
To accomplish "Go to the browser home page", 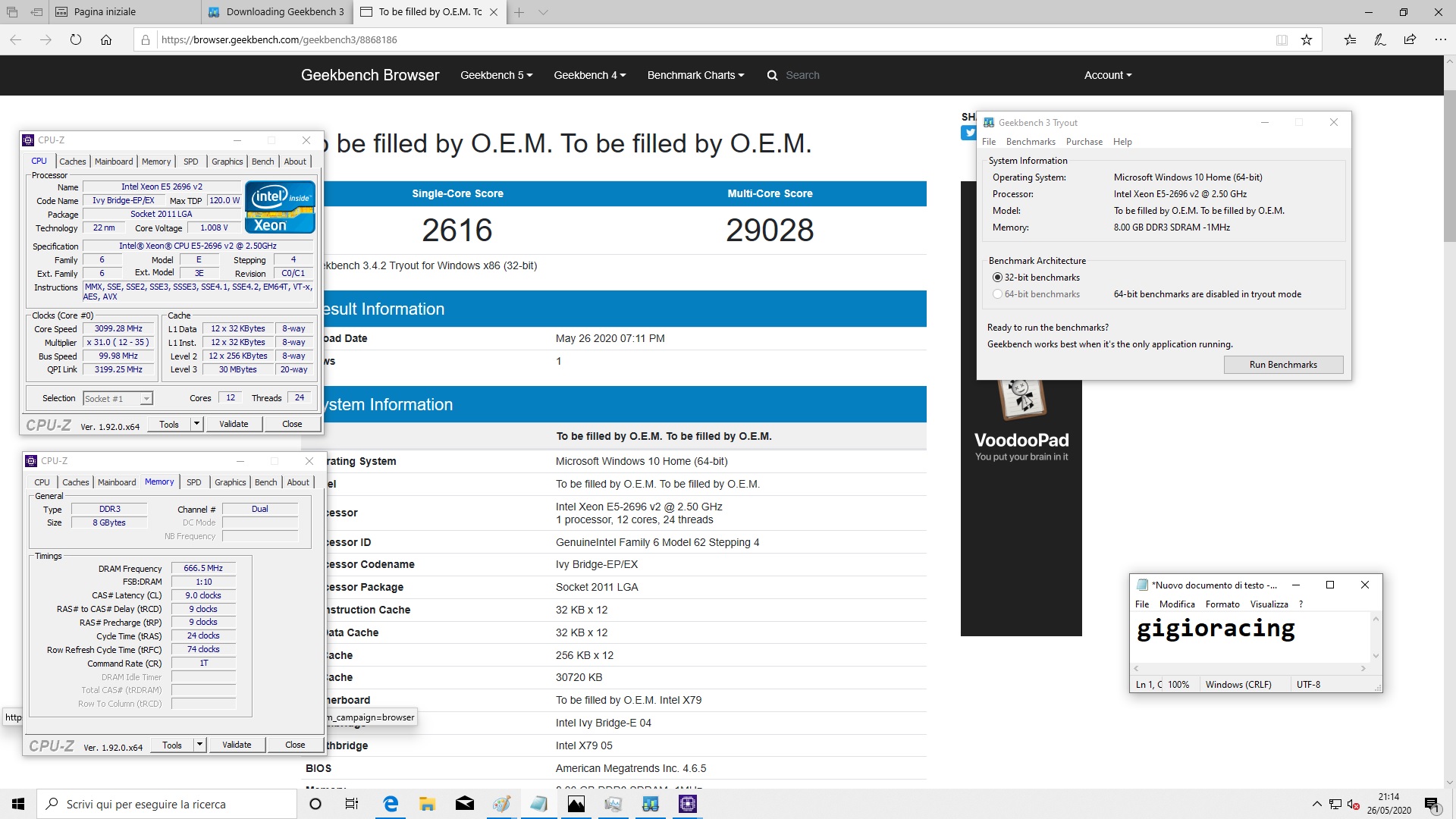I will coord(106,39).
